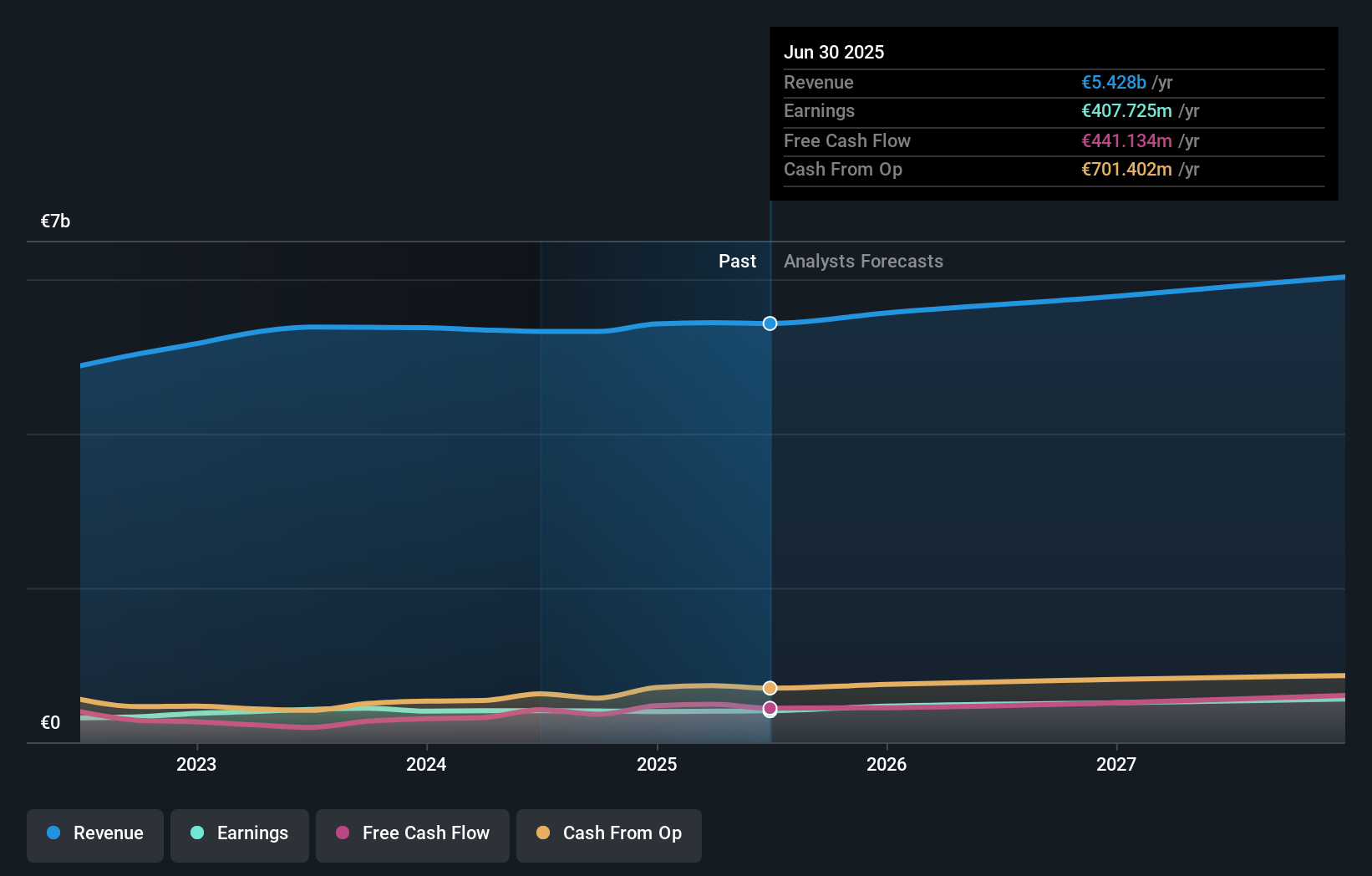Image resolution: width=1372 pixels, height=876 pixels.
Task: Select the Revenue data point marker on chart
Action: click(770, 323)
